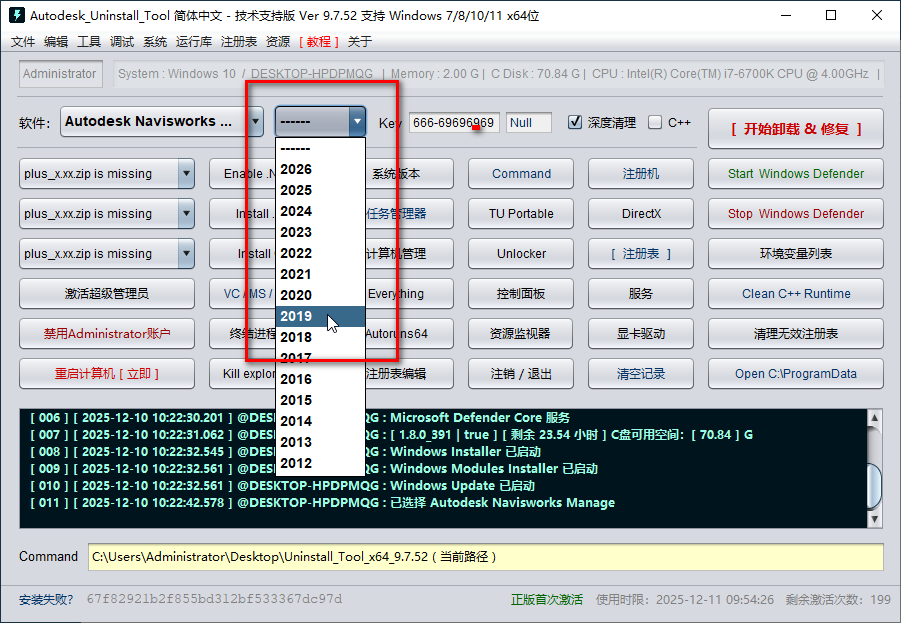Open the [ 教程 ] menu
The image size is (901, 623).
319,41
